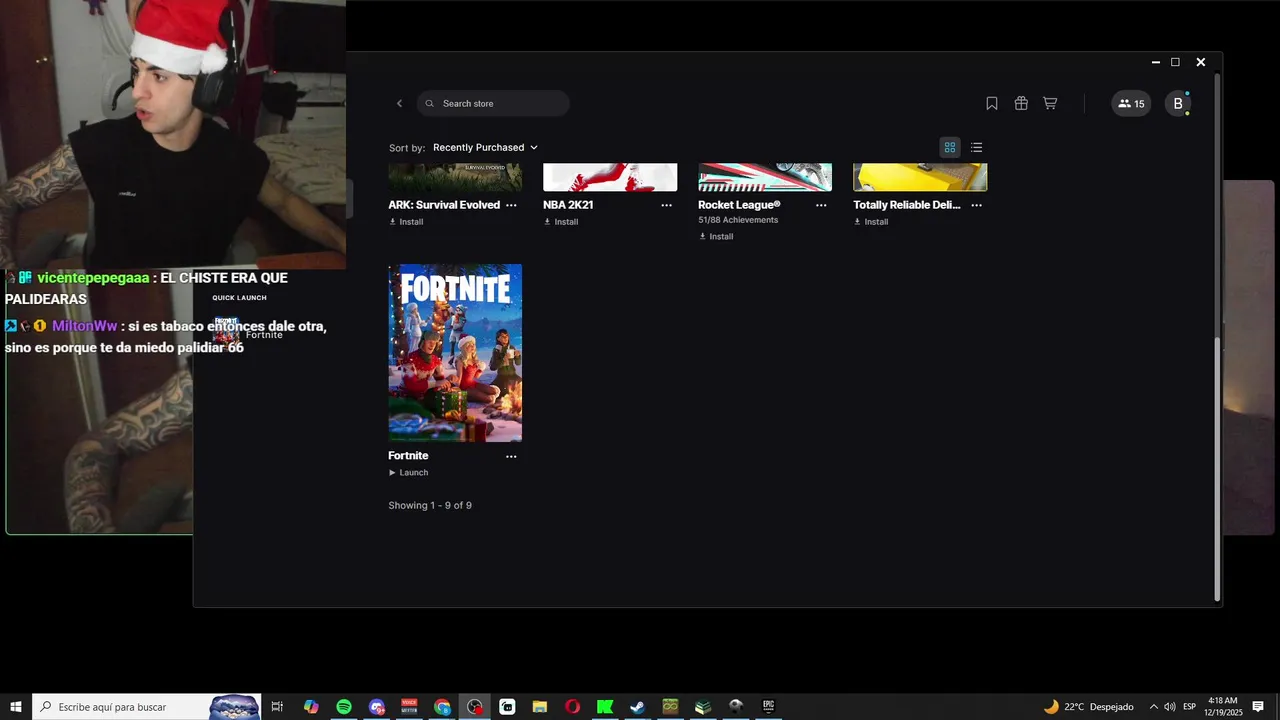1280x720 pixels.
Task: Open the profile avatar B menu
Action: click(x=1178, y=103)
